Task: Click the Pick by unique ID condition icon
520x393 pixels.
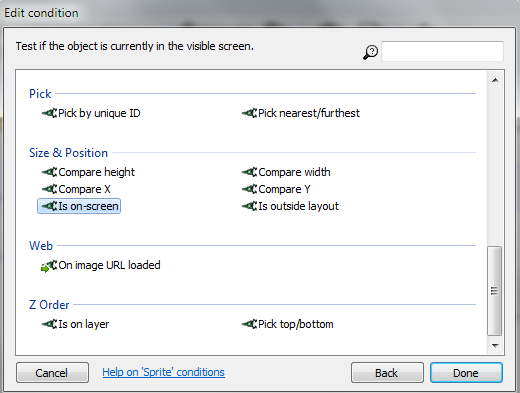Action: (49, 113)
